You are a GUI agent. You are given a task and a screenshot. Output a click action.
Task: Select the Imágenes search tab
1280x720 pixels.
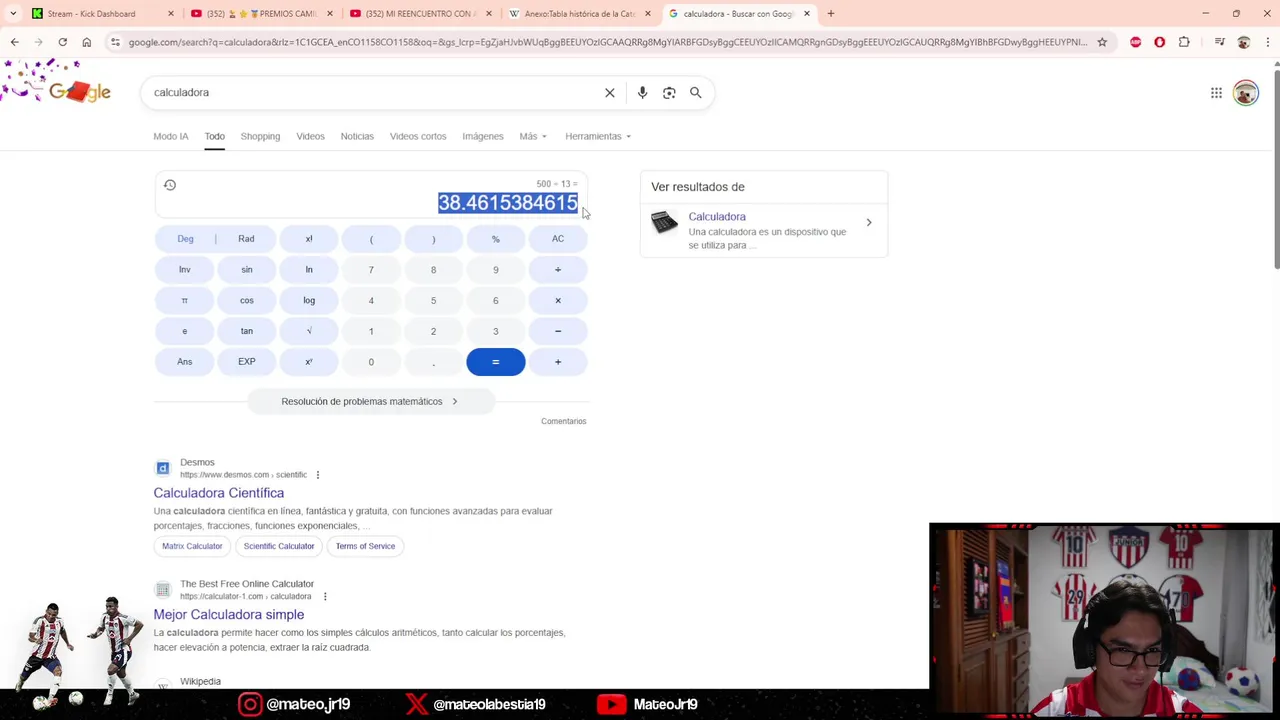click(483, 136)
